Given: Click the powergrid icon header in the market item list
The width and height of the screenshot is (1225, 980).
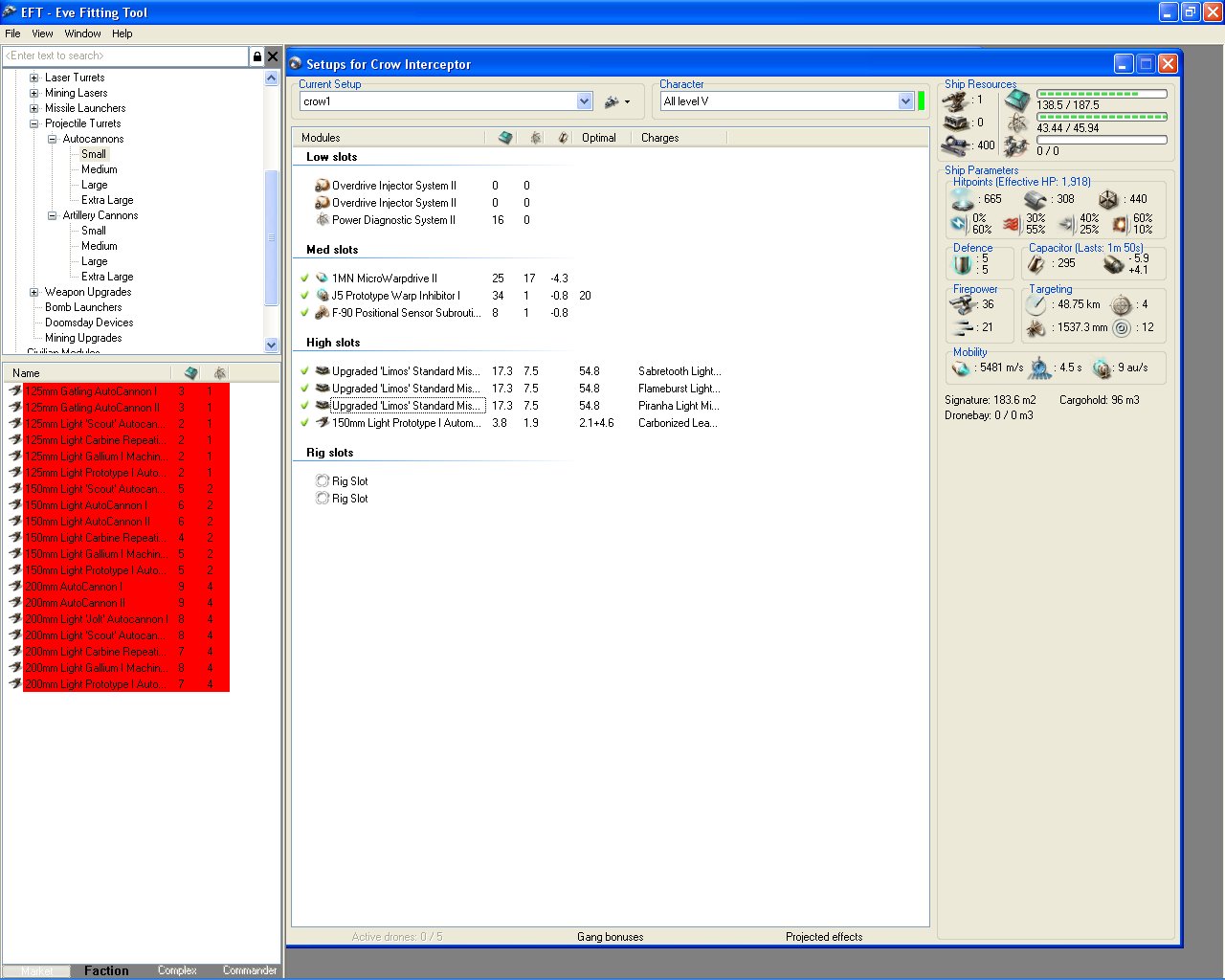Looking at the screenshot, I should tap(220, 373).
